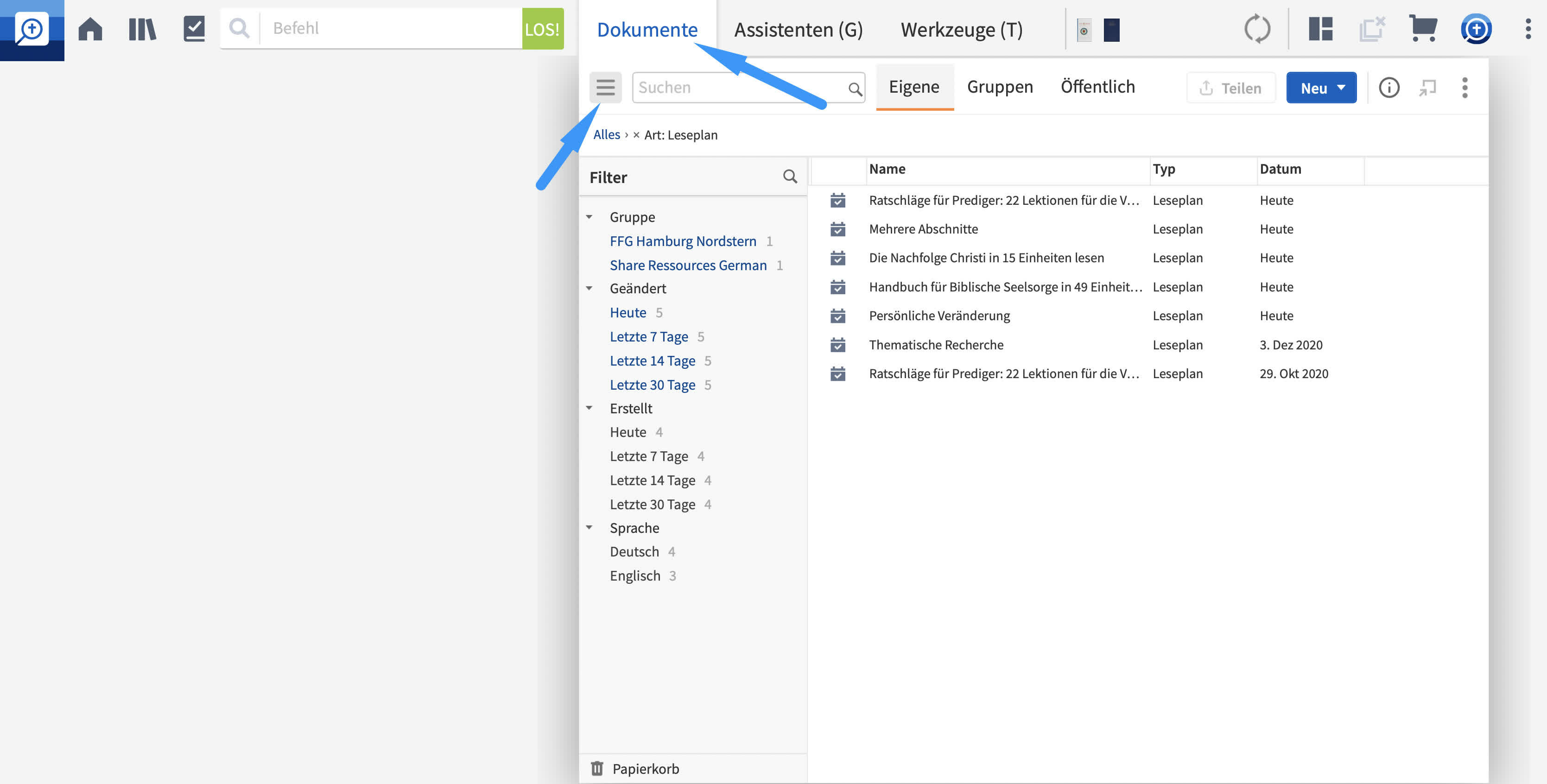The height and width of the screenshot is (784, 1547).
Task: Open the checklist icon next to Library
Action: (194, 29)
